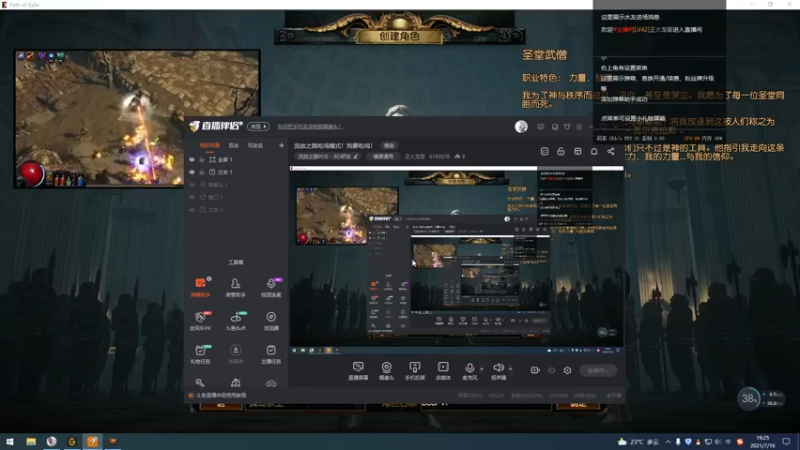Click the stream status button bottom right
This screenshot has height=450, width=800.
pos(598,370)
